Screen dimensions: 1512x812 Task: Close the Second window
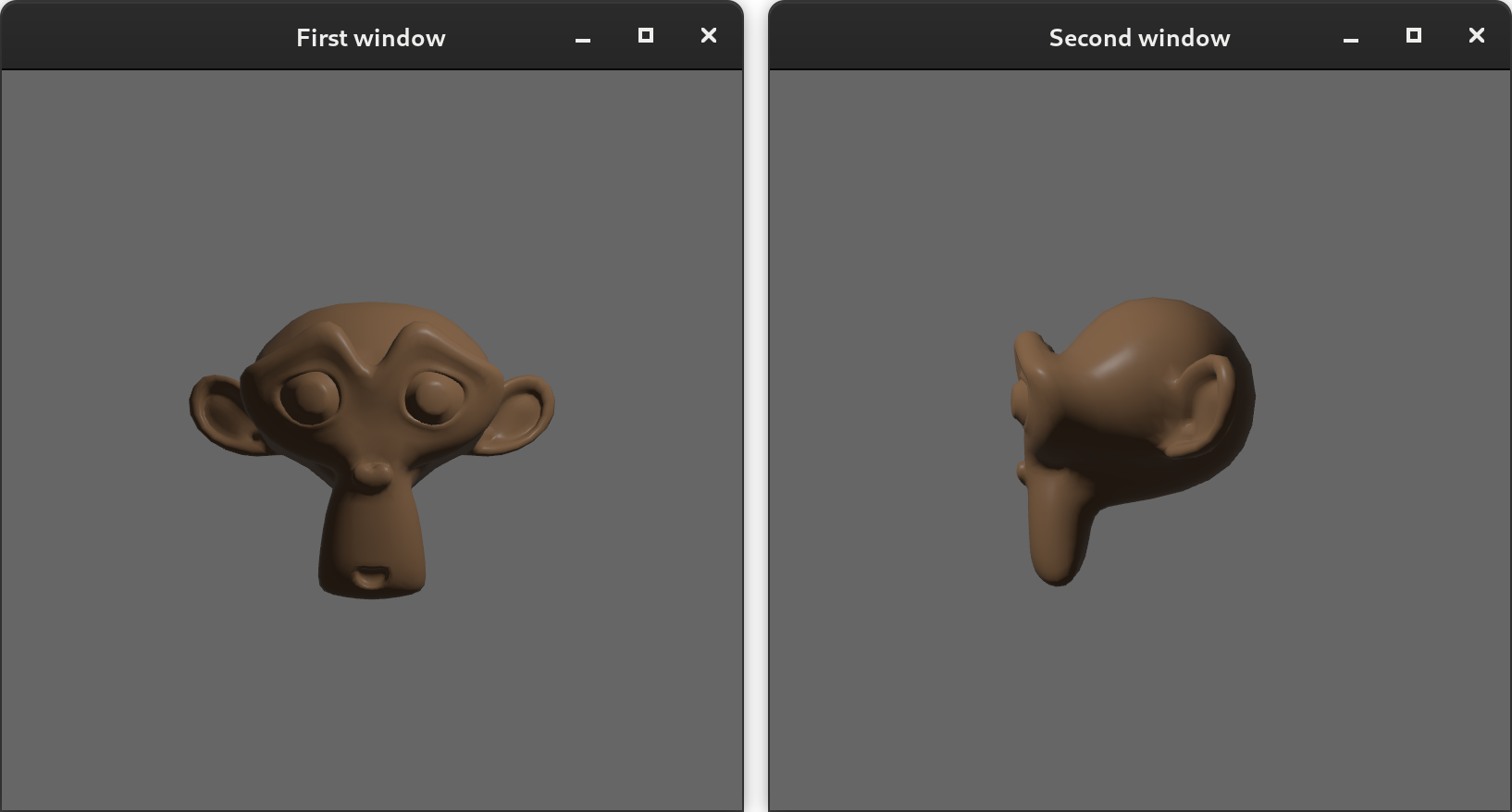pos(1477,35)
